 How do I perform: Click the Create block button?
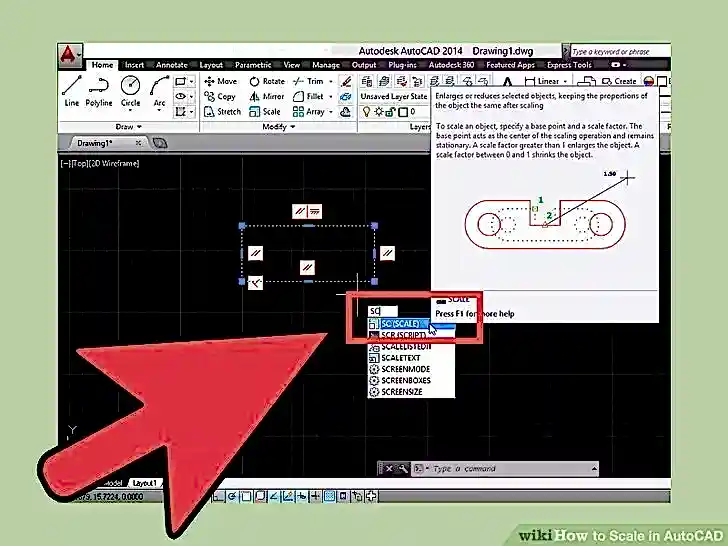619,81
